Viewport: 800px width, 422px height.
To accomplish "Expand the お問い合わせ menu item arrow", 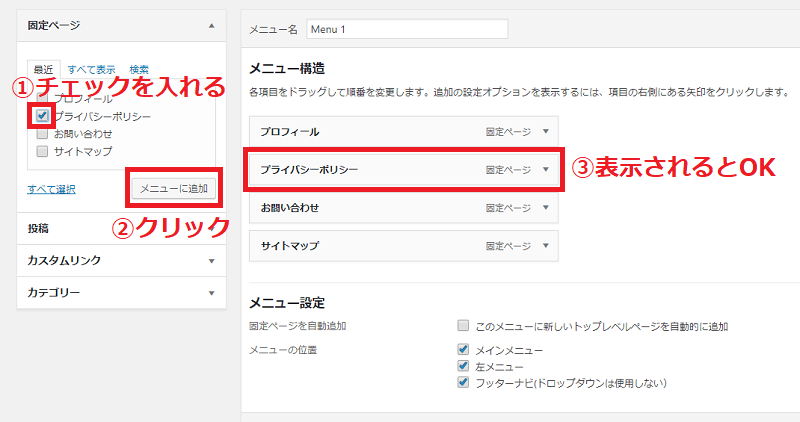I will point(545,208).
